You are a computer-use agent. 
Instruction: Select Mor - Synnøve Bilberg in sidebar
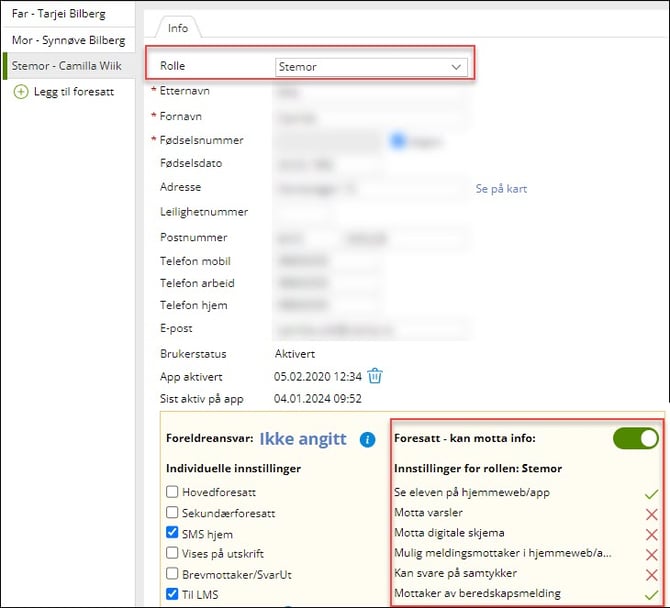click(x=67, y=40)
